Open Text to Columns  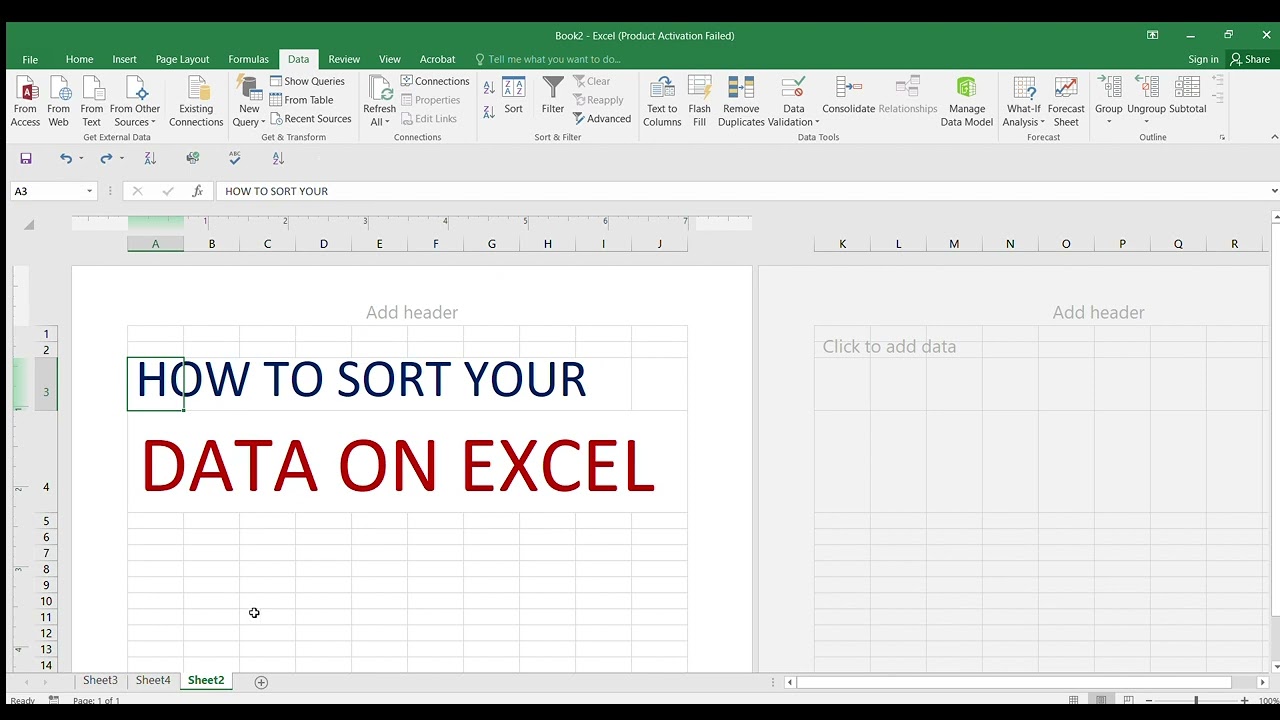(x=662, y=101)
